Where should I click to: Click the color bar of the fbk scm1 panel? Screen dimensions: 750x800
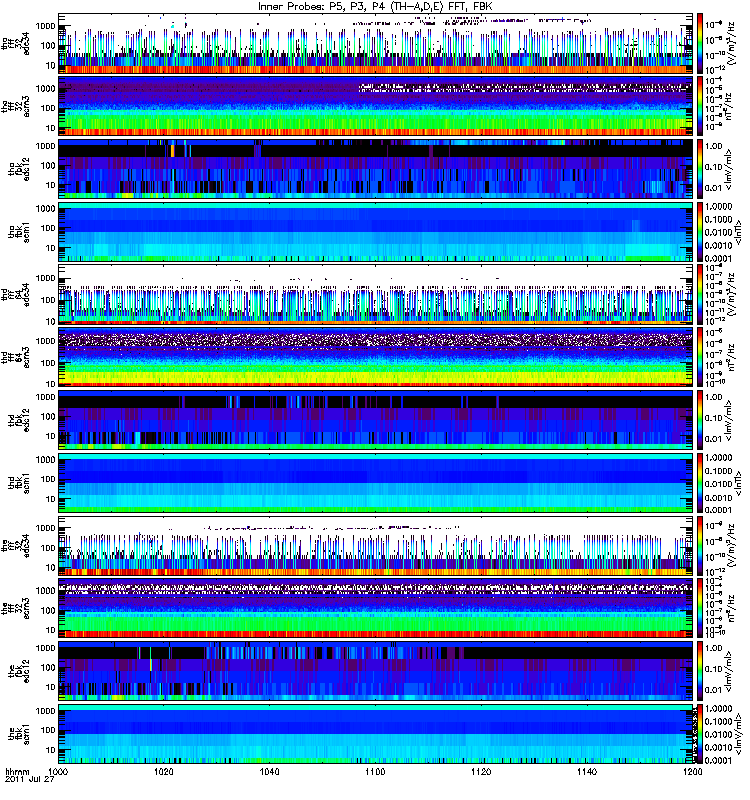coord(700,734)
